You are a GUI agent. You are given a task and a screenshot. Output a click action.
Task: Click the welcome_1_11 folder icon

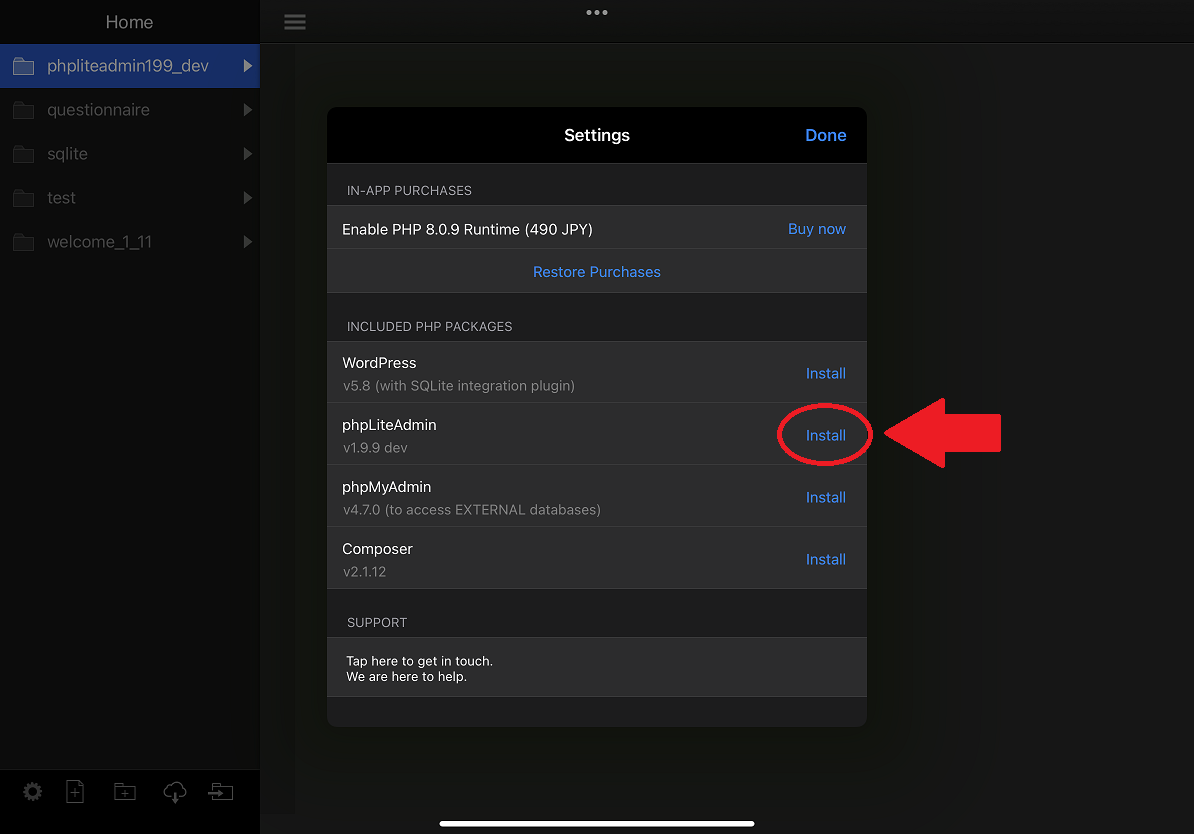(x=24, y=242)
